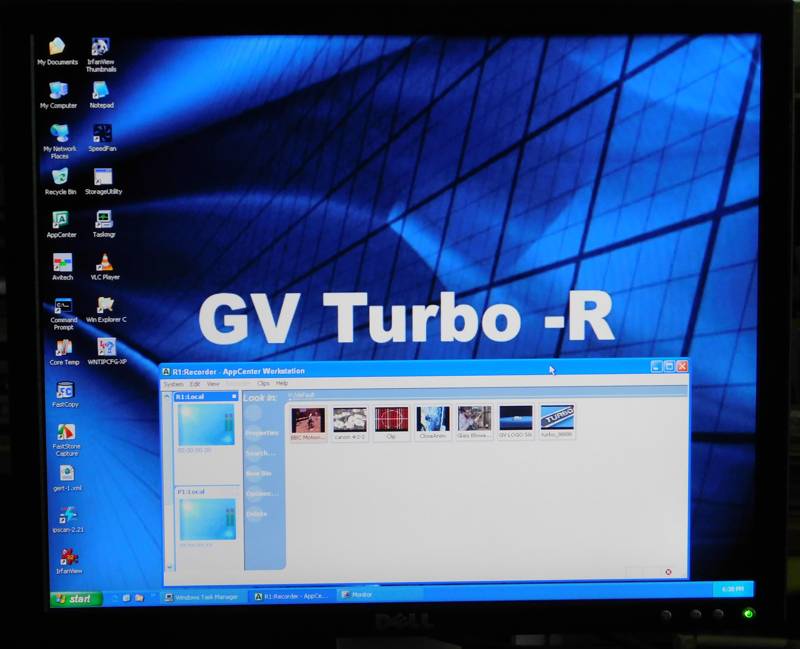The width and height of the screenshot is (800, 649).
Task: Select the Turbo logo clip thumbnail
Action: tap(557, 421)
